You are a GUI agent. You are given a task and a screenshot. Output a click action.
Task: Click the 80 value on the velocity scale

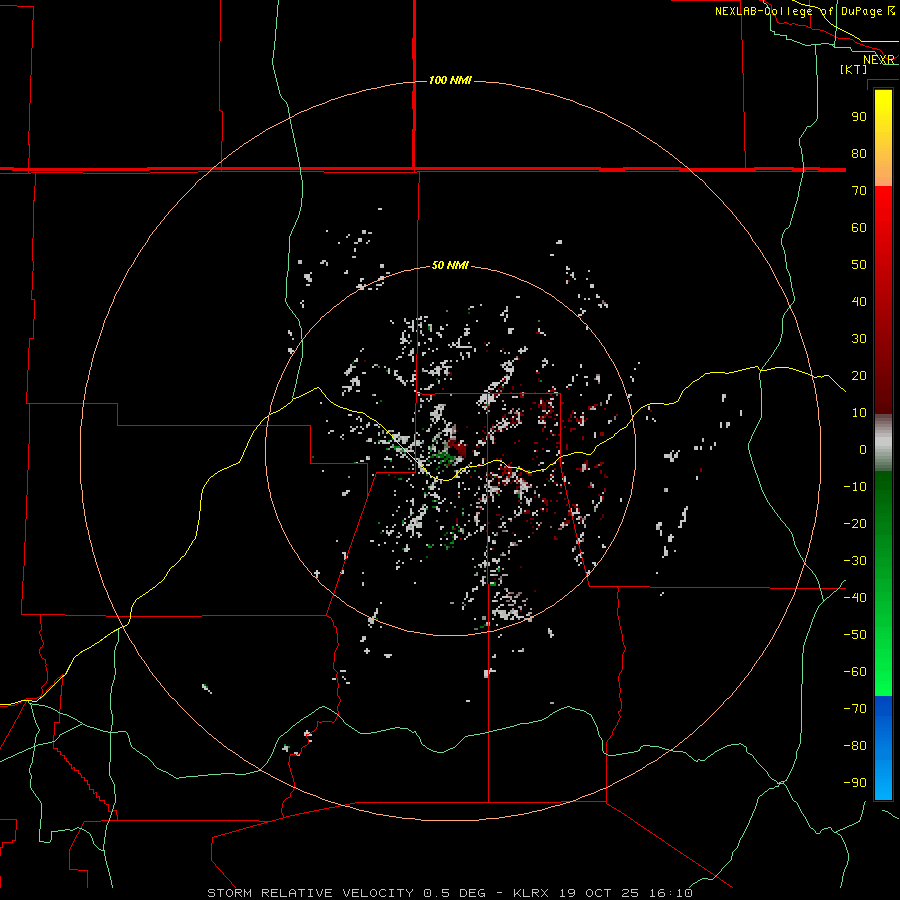859,153
